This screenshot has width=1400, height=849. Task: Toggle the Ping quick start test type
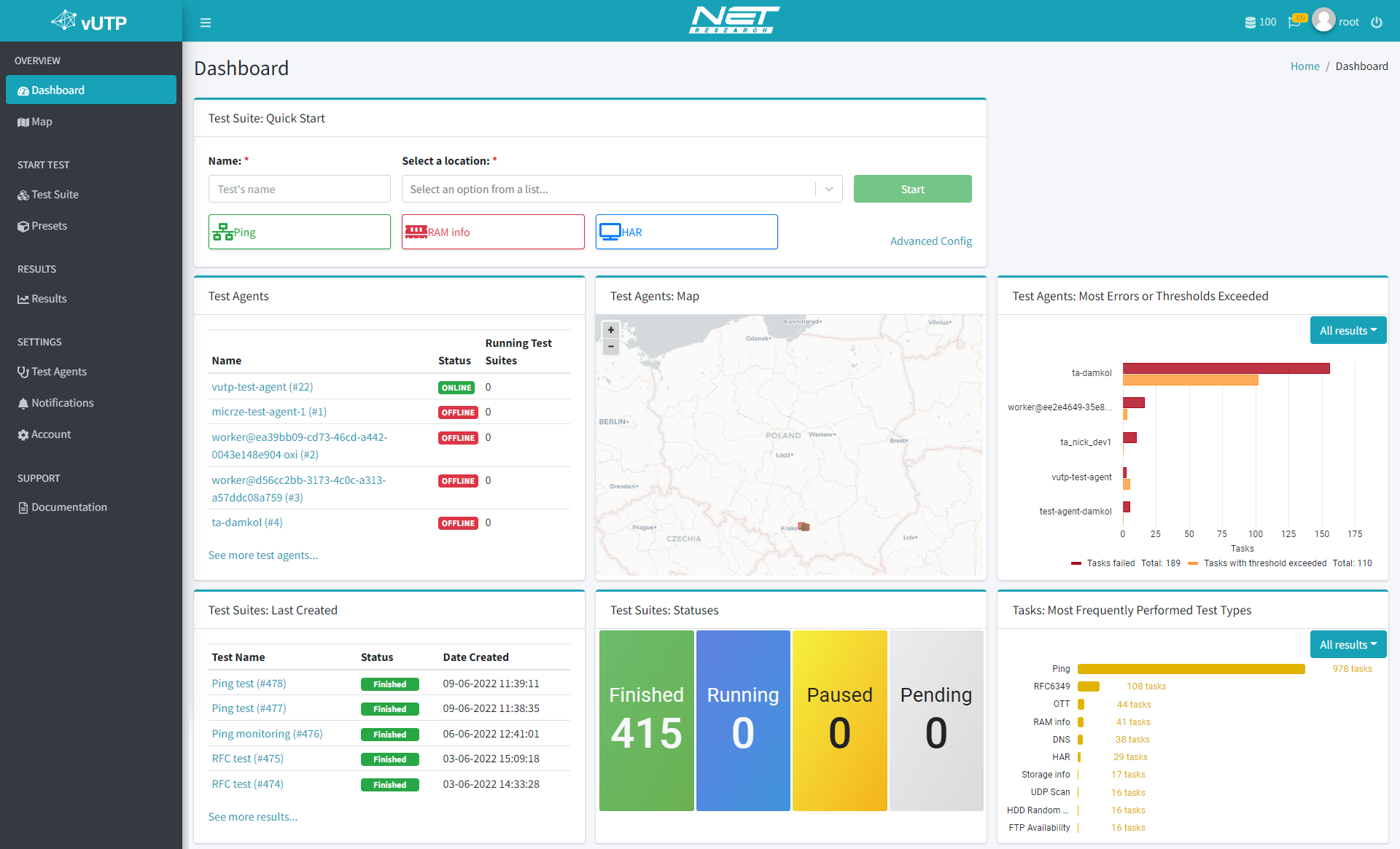tap(298, 231)
